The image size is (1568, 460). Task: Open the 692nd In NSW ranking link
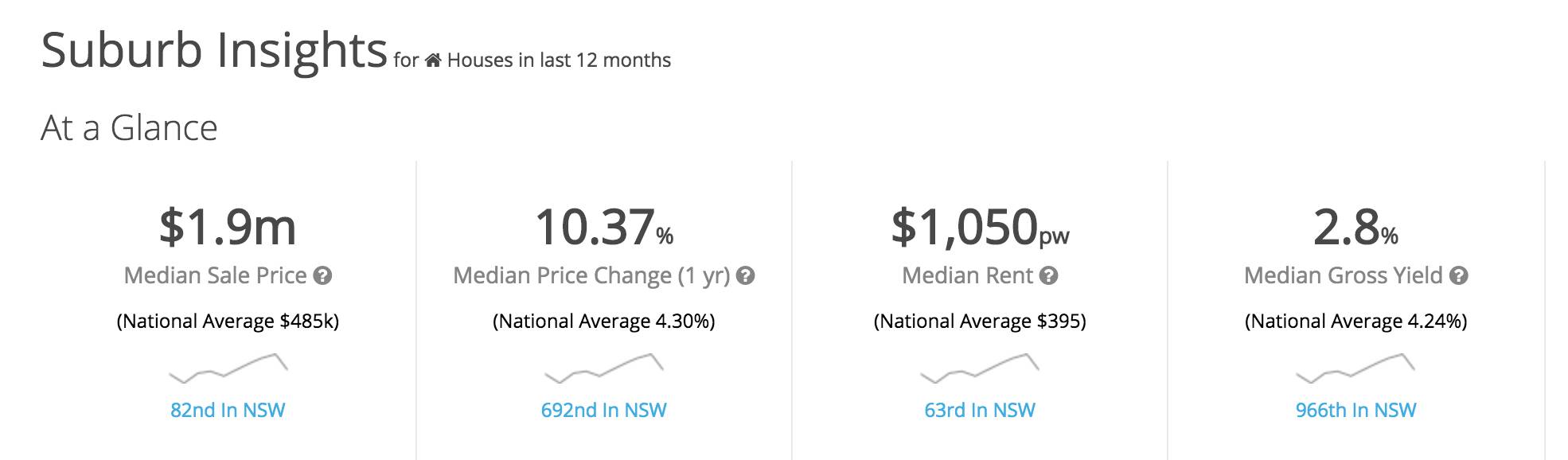tap(604, 410)
